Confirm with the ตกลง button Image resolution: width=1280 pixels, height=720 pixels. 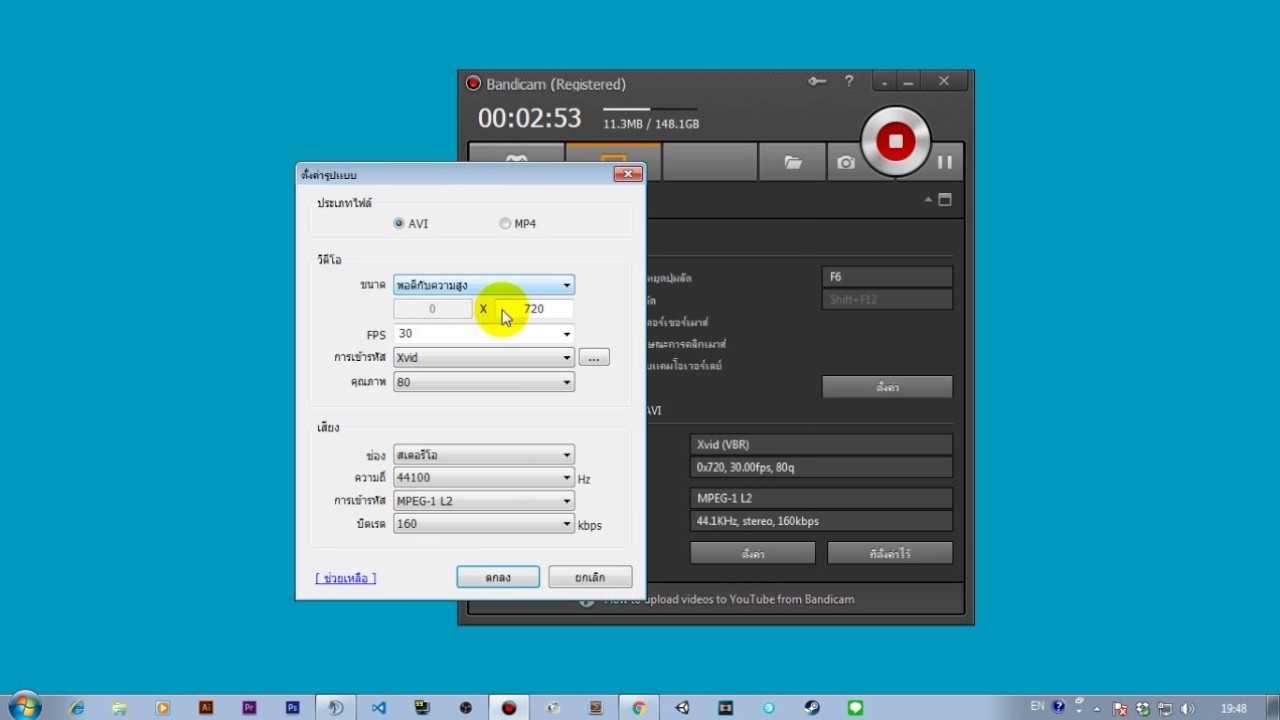coord(498,577)
